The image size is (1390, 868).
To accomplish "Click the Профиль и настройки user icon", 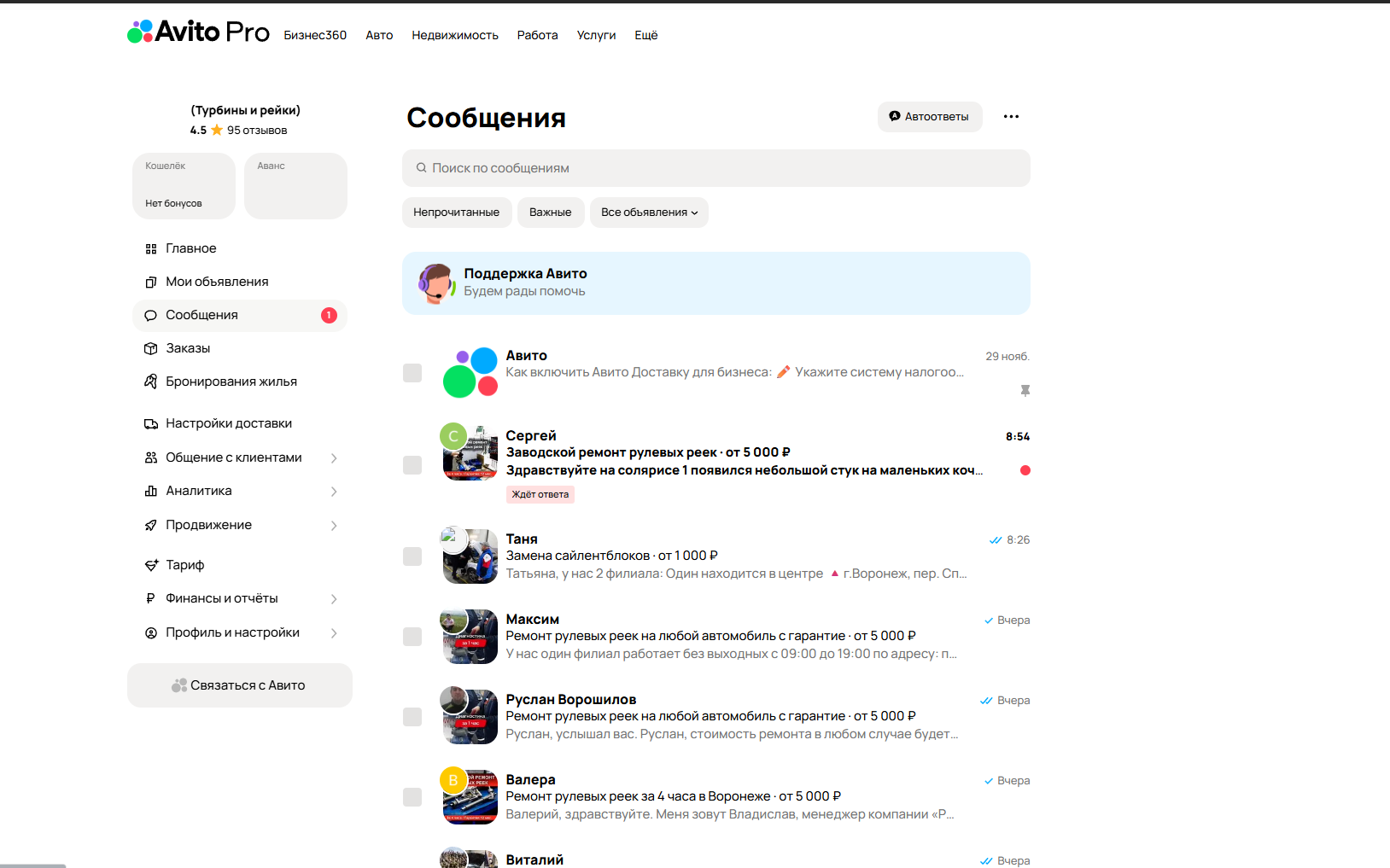I will tap(151, 632).
